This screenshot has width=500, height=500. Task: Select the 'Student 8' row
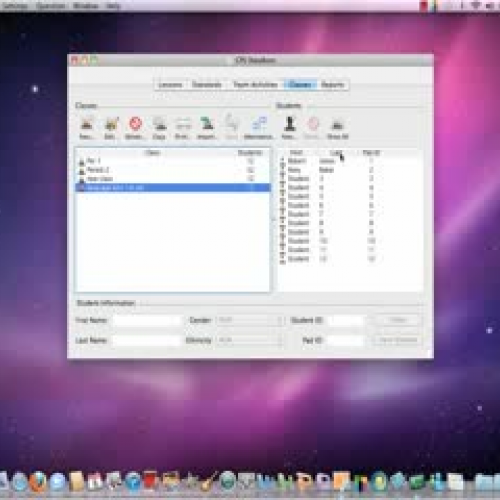(x=350, y=223)
